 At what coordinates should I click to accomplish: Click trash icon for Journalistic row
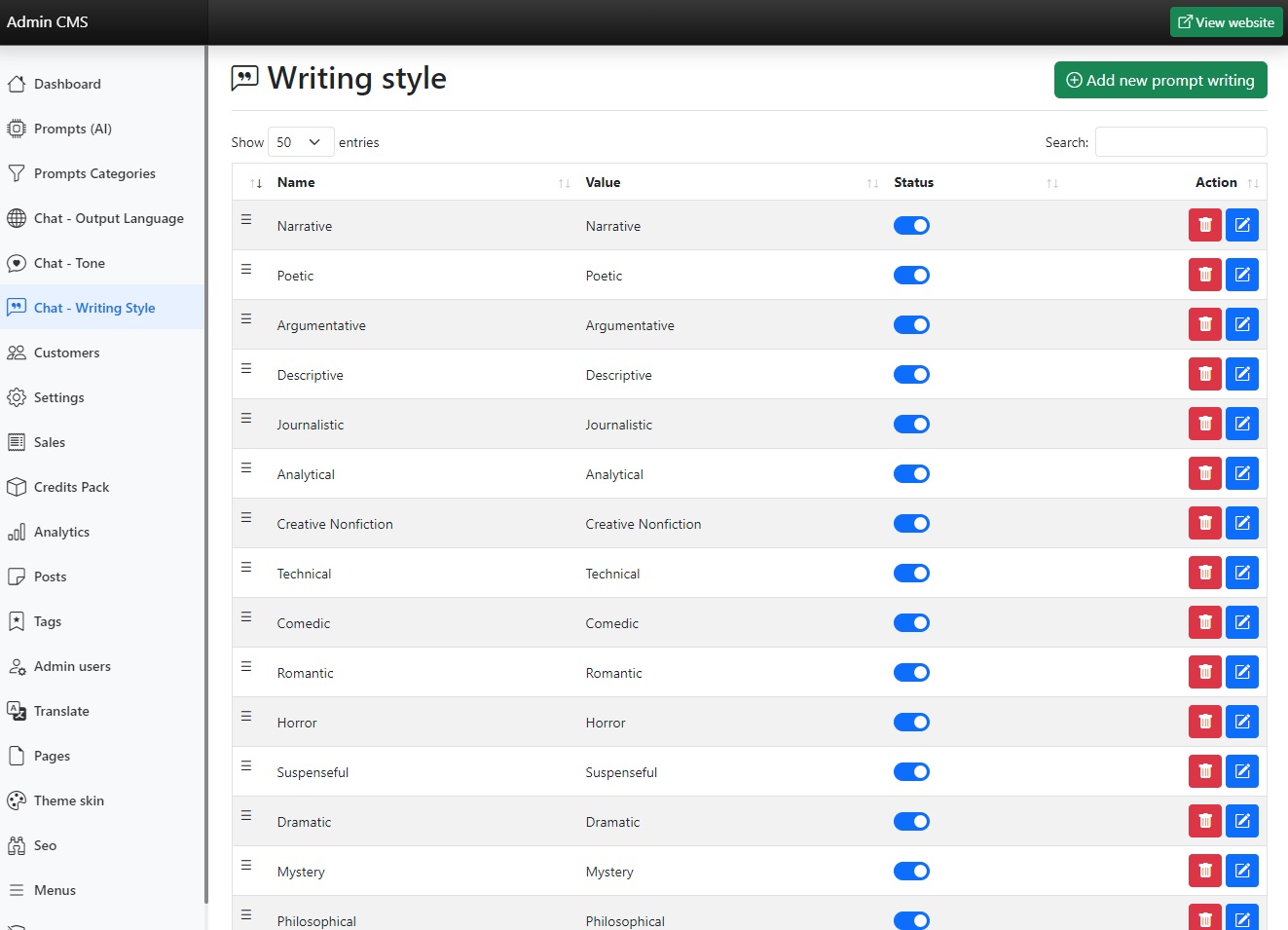point(1204,424)
